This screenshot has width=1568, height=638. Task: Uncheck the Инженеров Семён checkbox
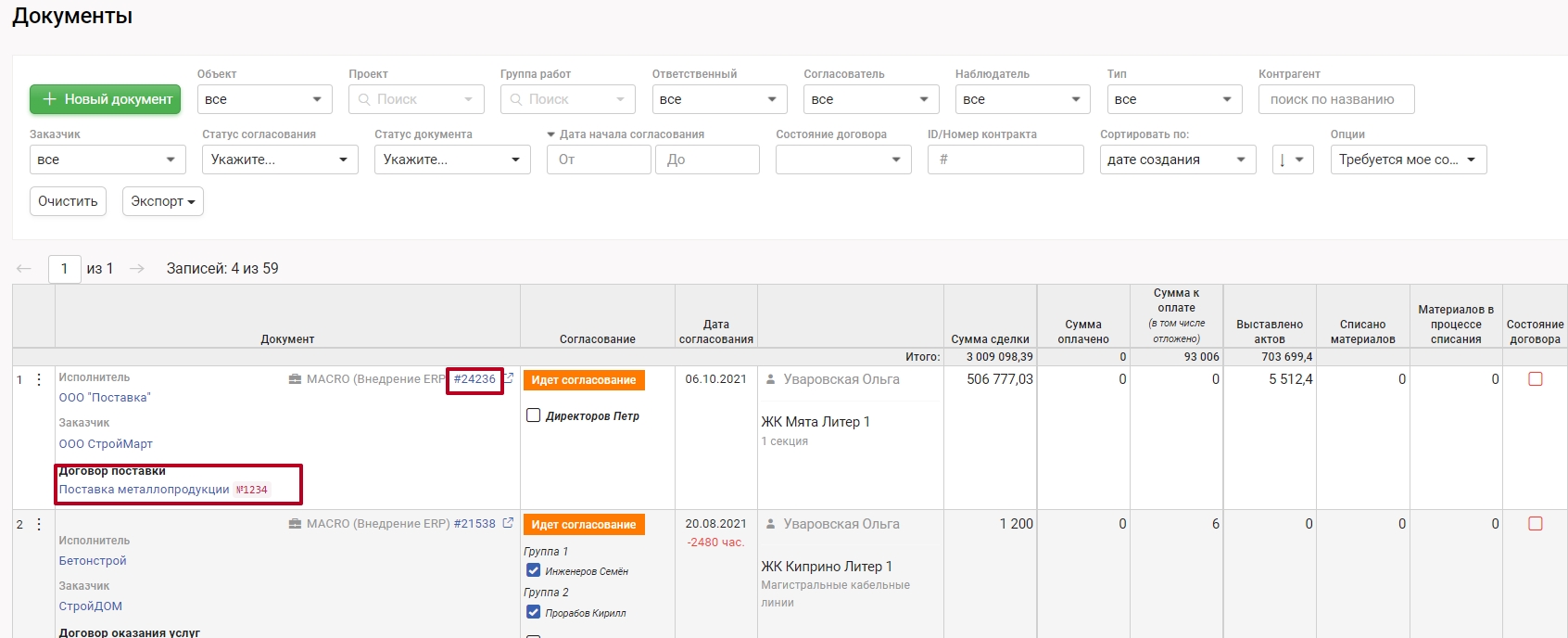tap(534, 570)
